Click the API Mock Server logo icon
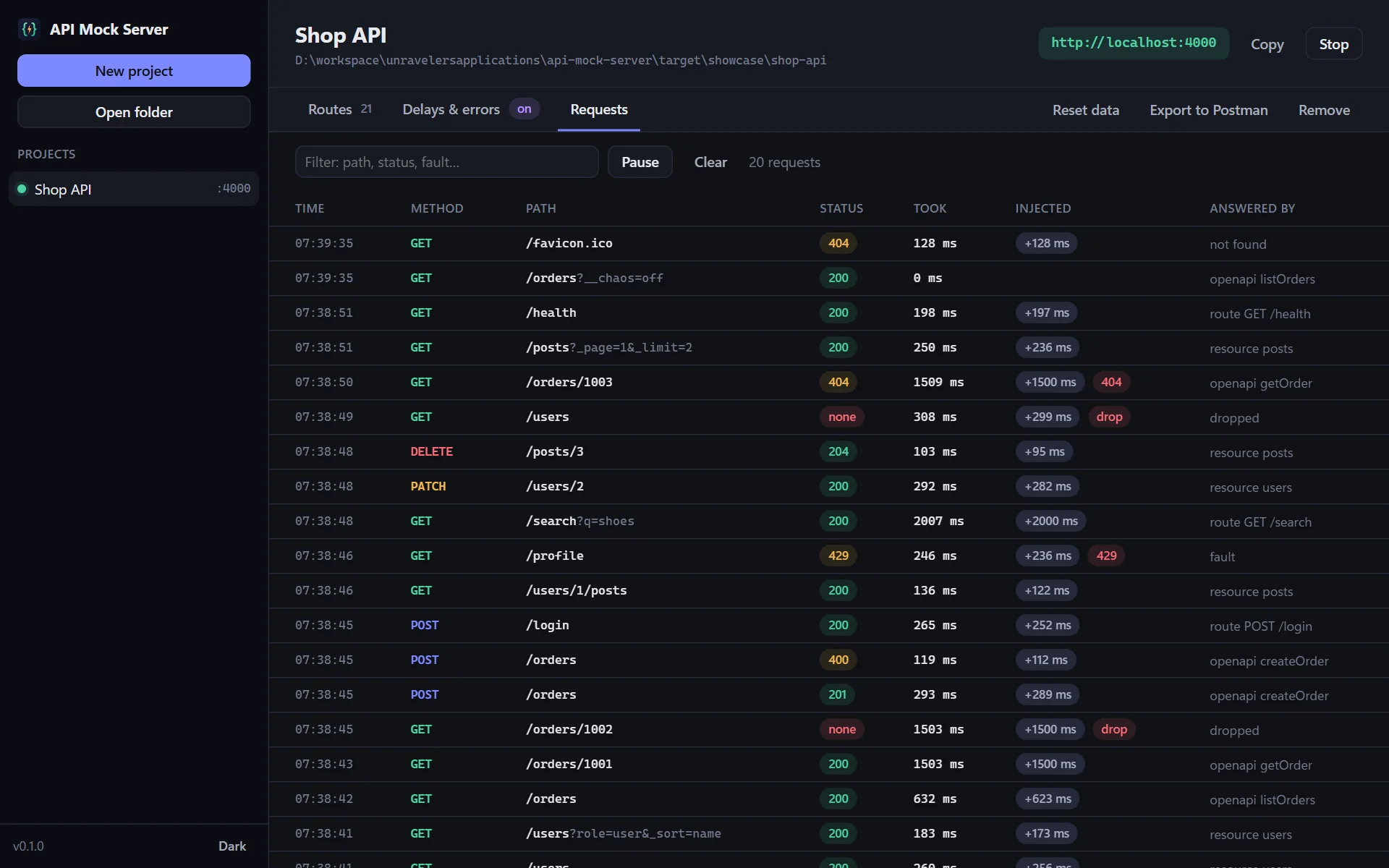 [x=29, y=29]
